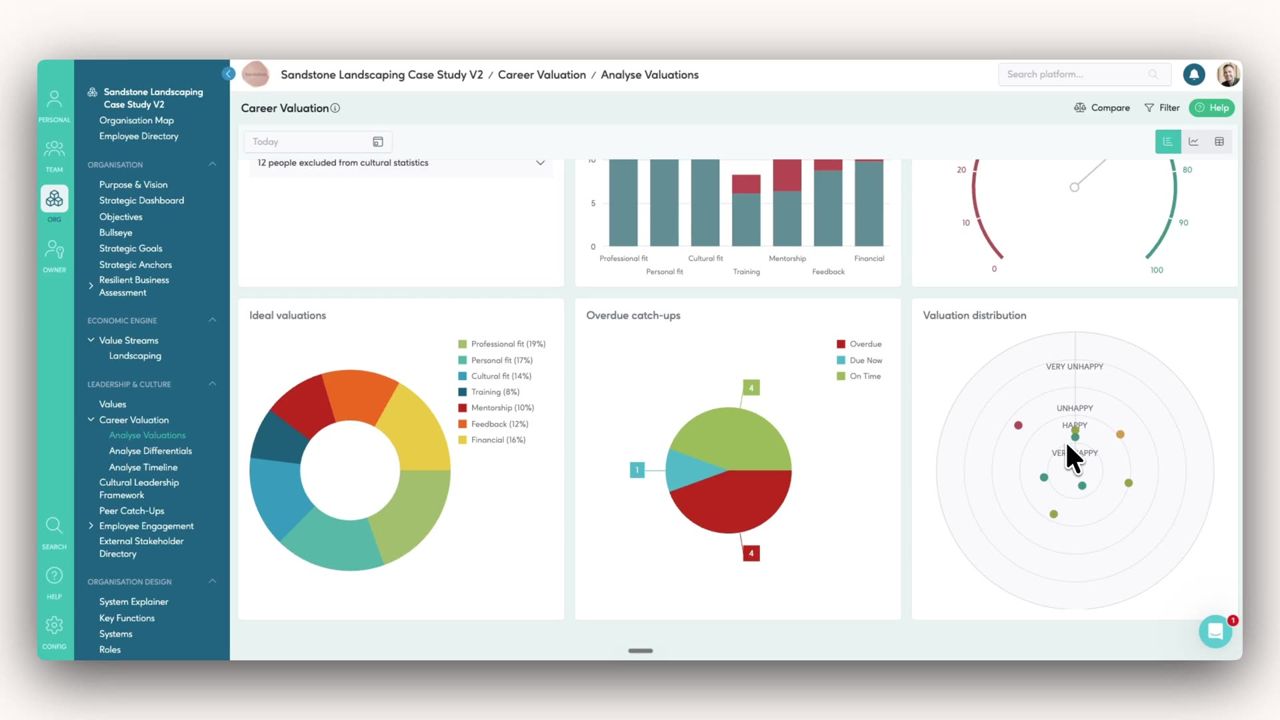Click the Filter button

tap(1162, 108)
